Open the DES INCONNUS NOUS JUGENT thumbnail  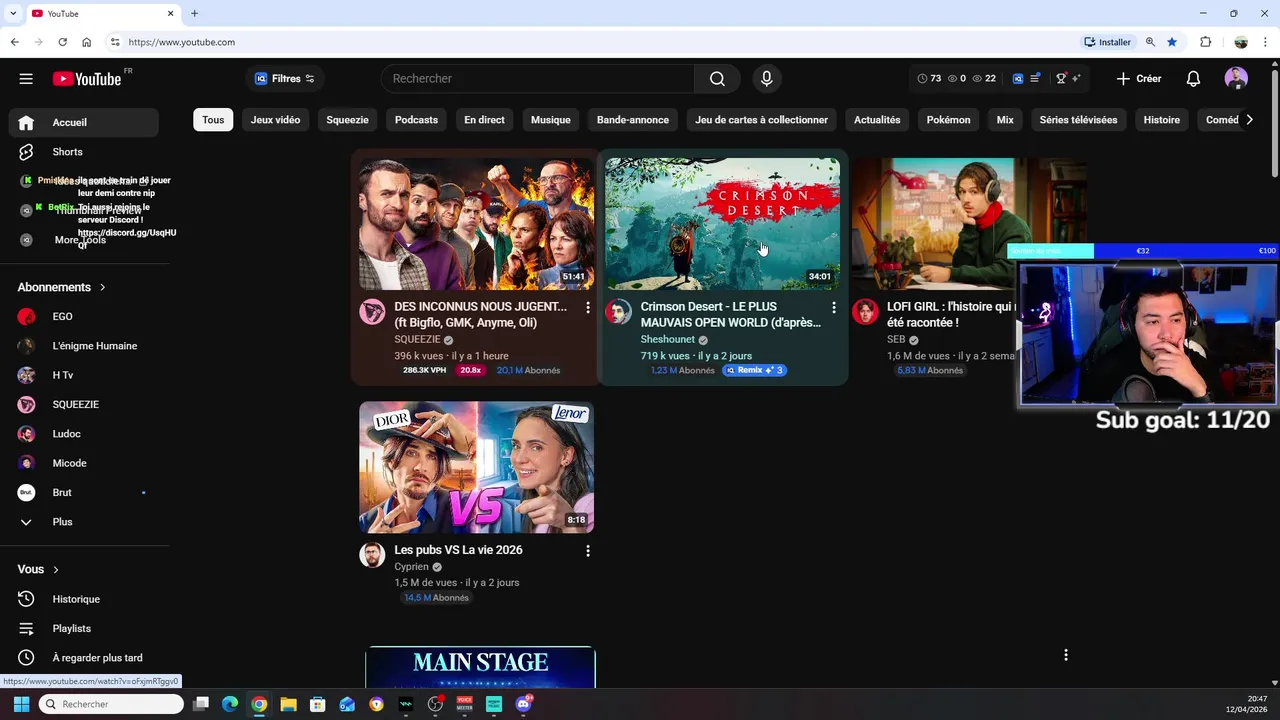476,224
